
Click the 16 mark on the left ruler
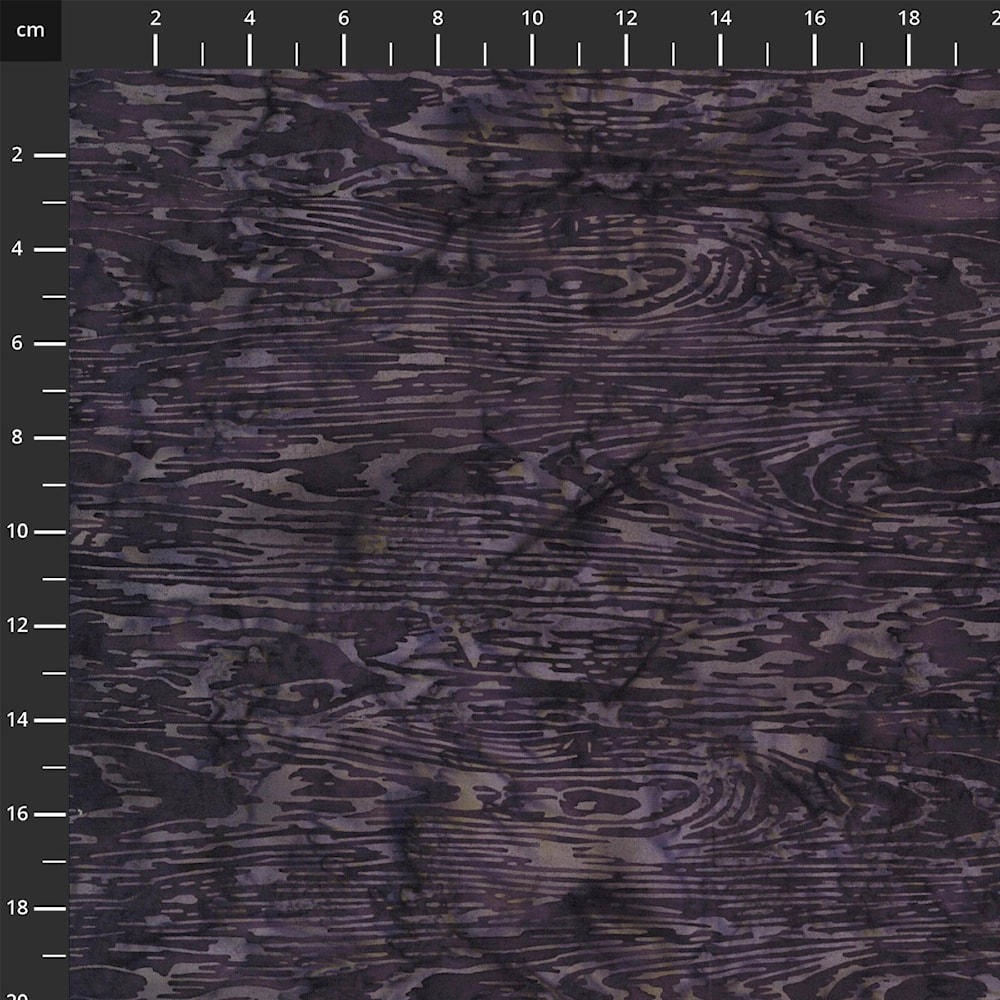(x=17, y=813)
